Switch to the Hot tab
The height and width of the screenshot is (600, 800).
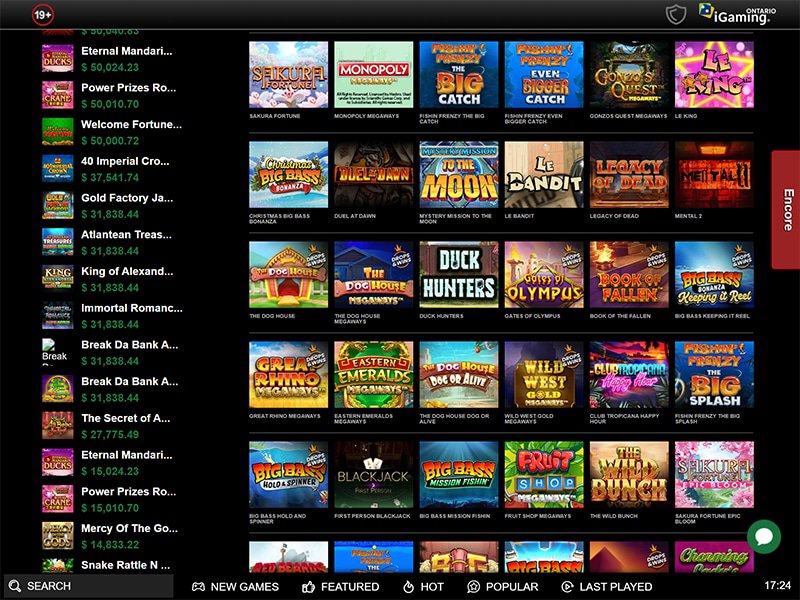[x=423, y=587]
